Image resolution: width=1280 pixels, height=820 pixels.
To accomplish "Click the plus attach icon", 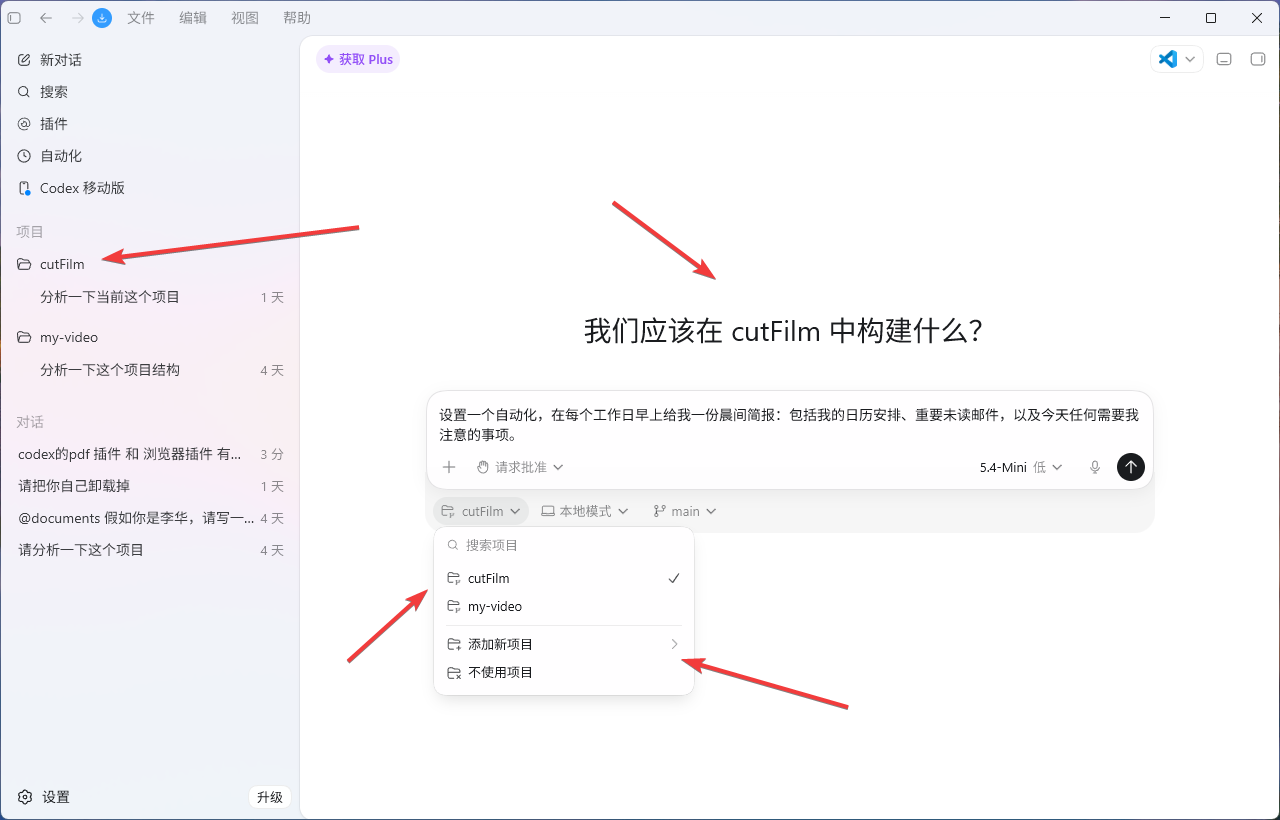I will [449, 467].
